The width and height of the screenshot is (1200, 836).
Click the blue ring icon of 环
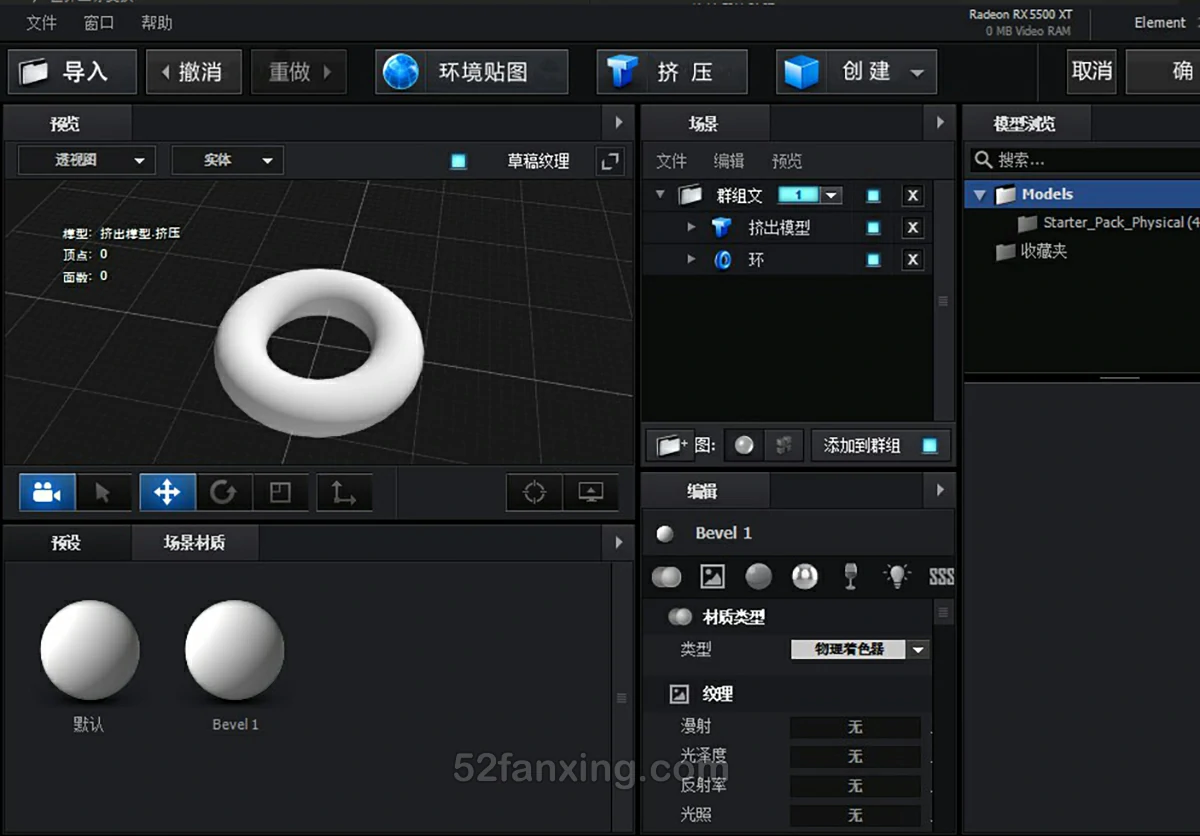tap(722, 260)
